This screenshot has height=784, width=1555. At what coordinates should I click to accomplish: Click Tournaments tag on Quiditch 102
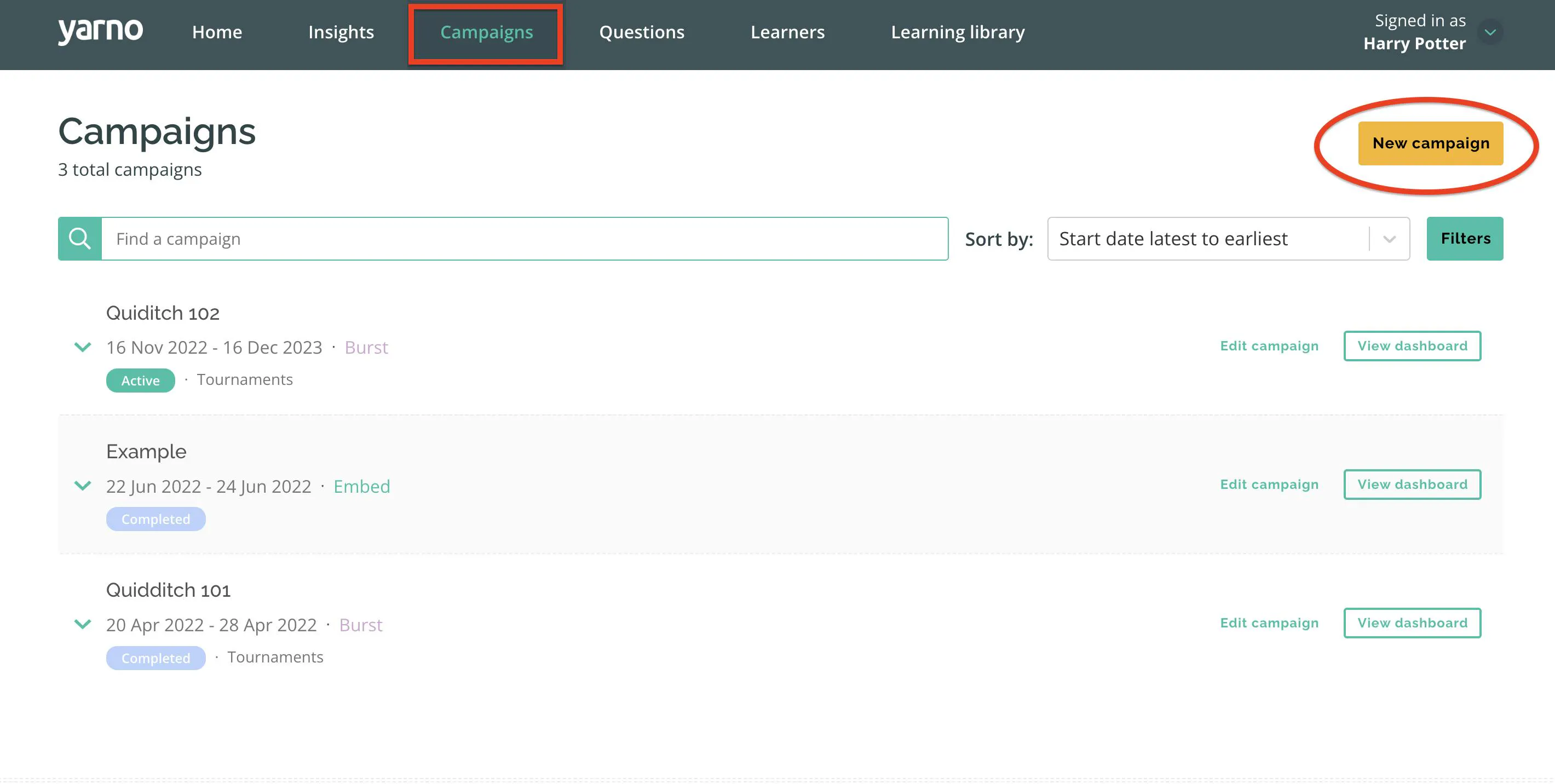click(x=245, y=379)
